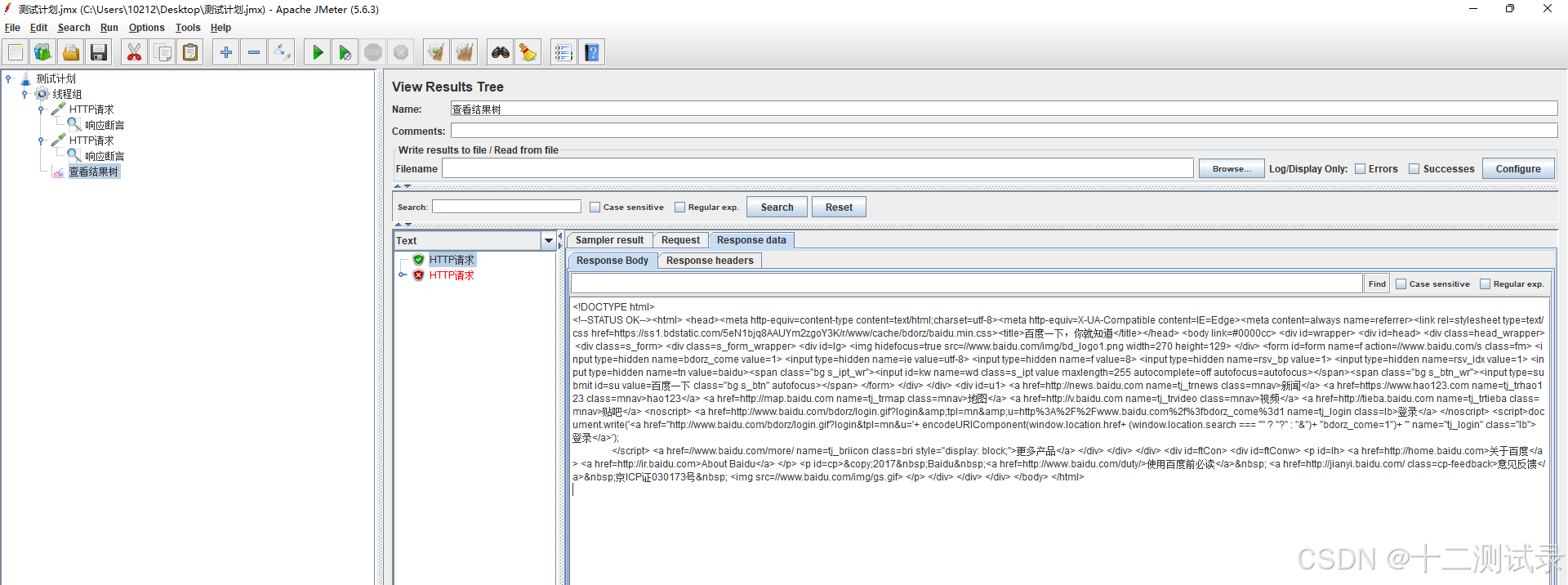Save the test plan with floppy icon
Viewport: 1568px width, 585px height.
99,52
